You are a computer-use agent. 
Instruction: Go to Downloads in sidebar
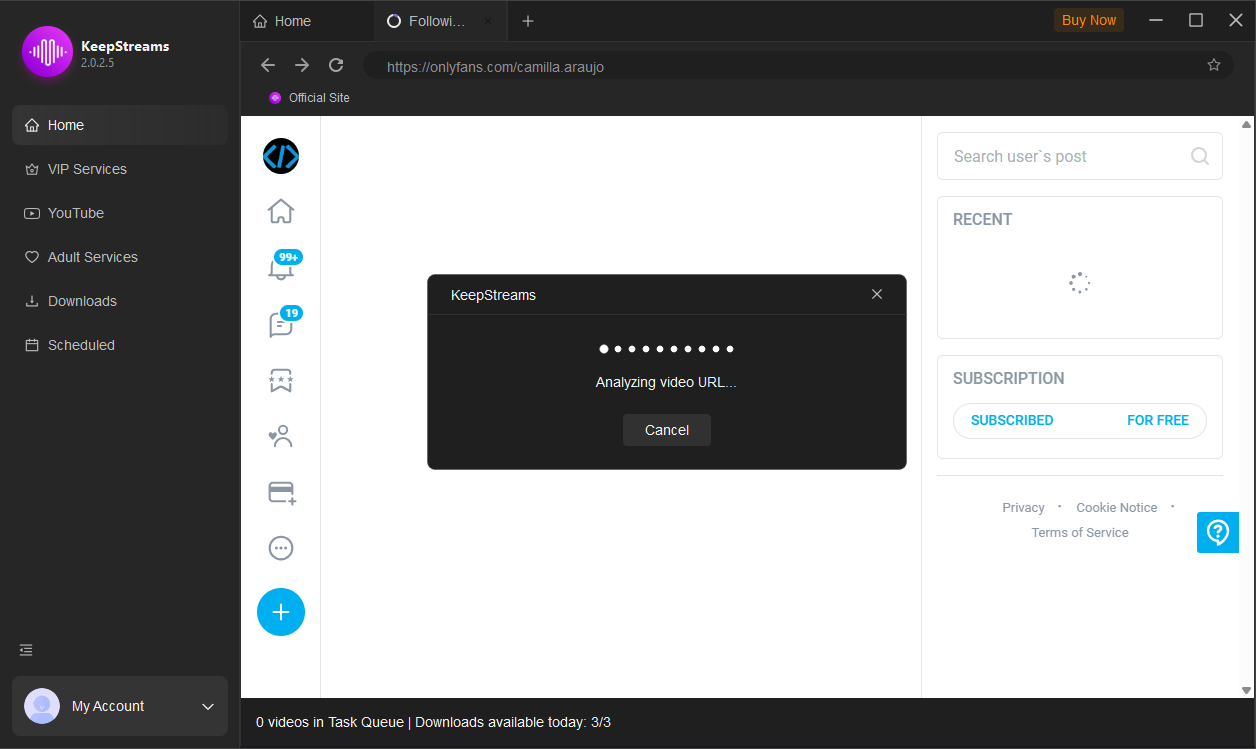(120, 301)
